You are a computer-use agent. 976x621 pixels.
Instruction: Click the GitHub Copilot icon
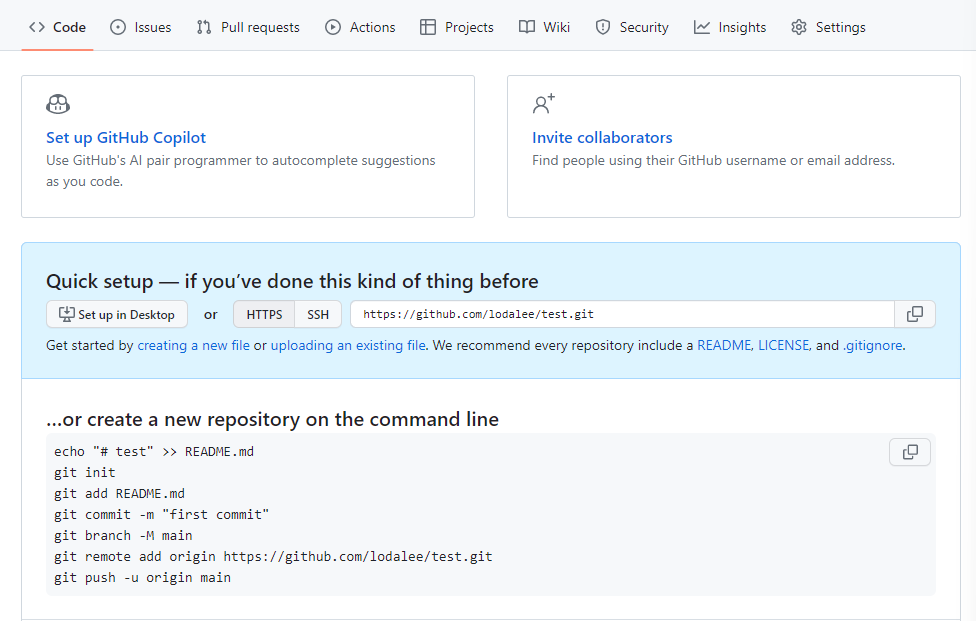(58, 104)
